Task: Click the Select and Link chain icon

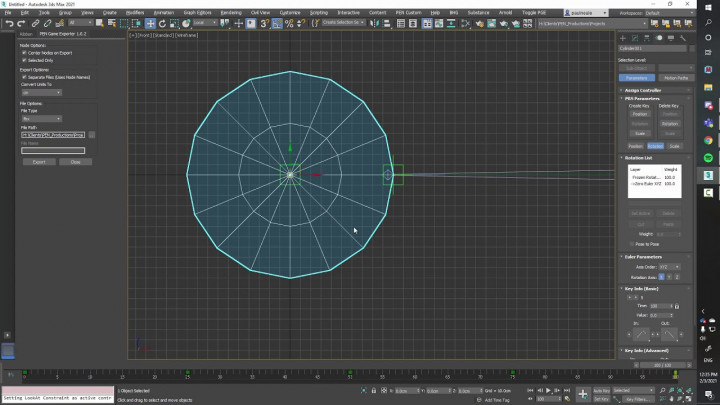Action: pyautogui.click(x=35, y=23)
